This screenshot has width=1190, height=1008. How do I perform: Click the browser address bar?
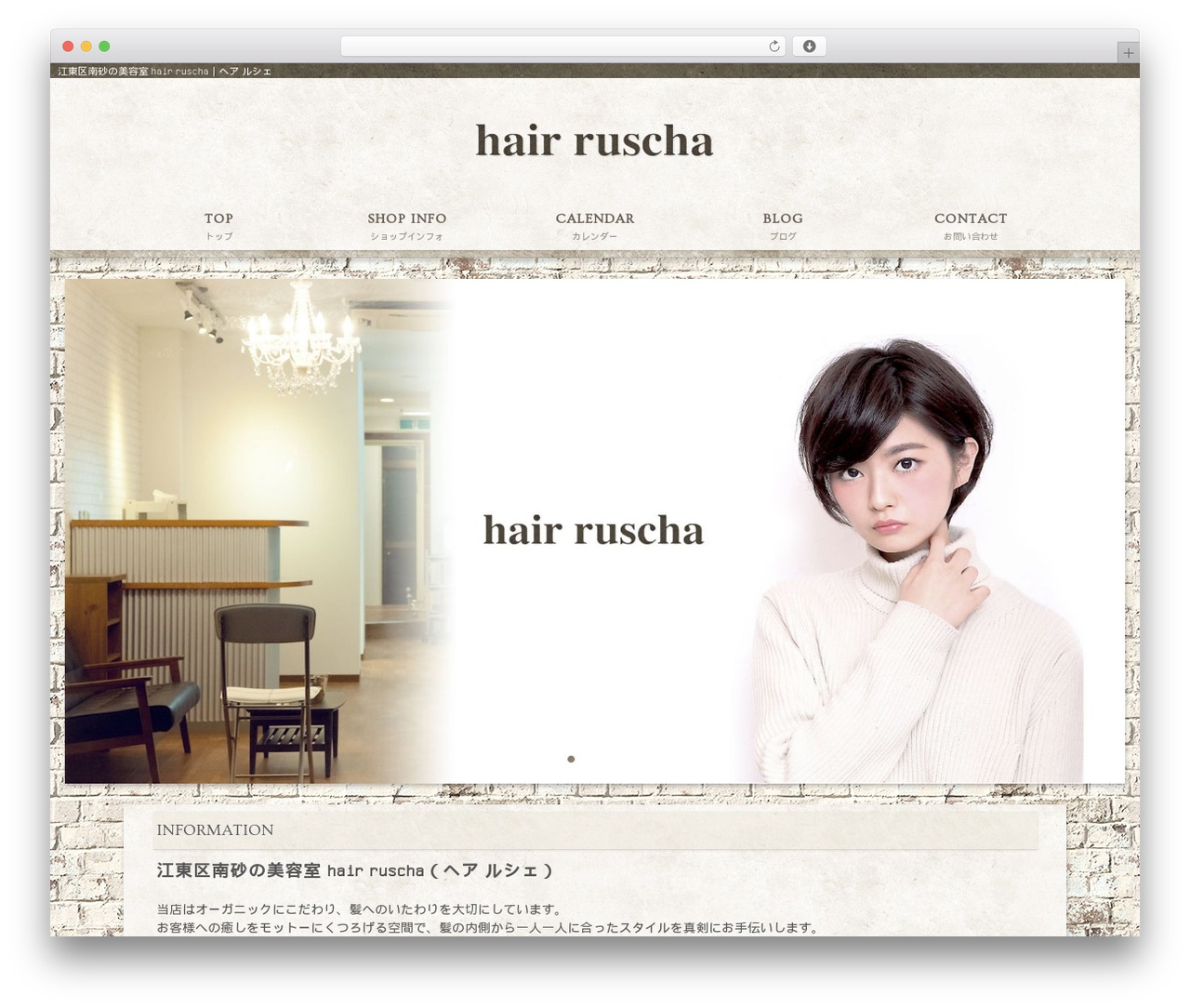click(x=563, y=46)
